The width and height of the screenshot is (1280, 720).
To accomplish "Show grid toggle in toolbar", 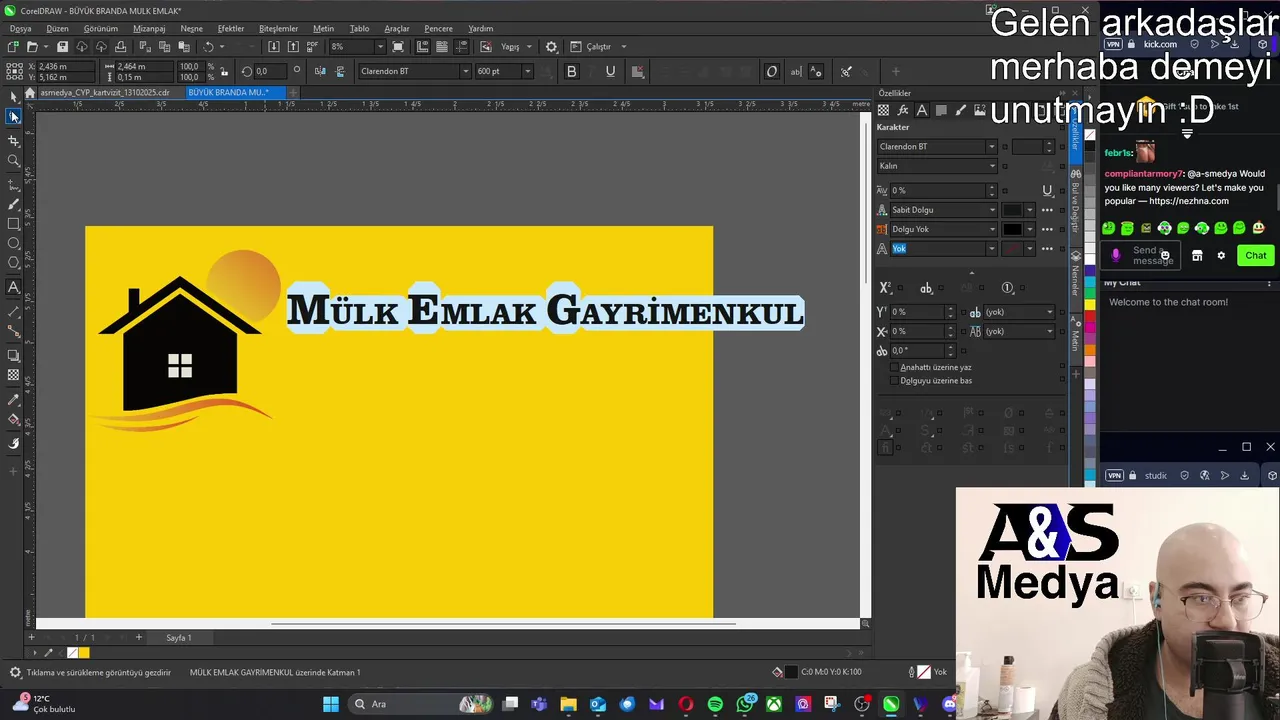I will [x=442, y=47].
